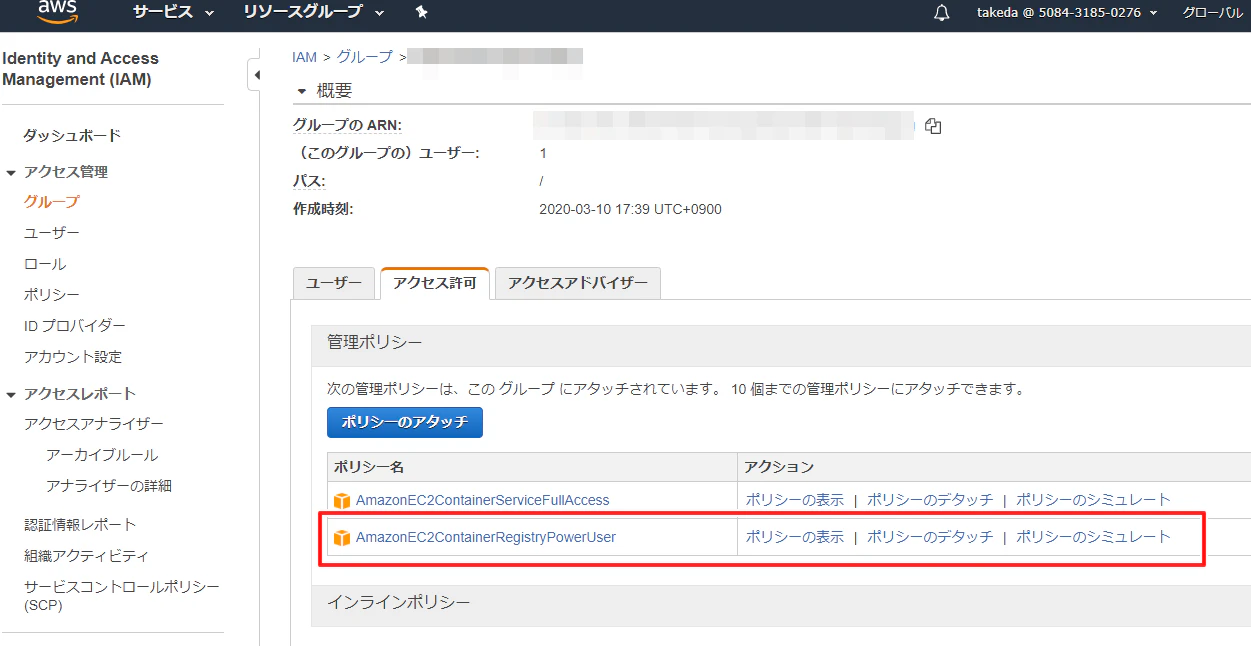The width and height of the screenshot is (1251, 646).
Task: Click ポリシーの表示 for AmazonEC2ContainerServiceFullAccess
Action: [795, 500]
